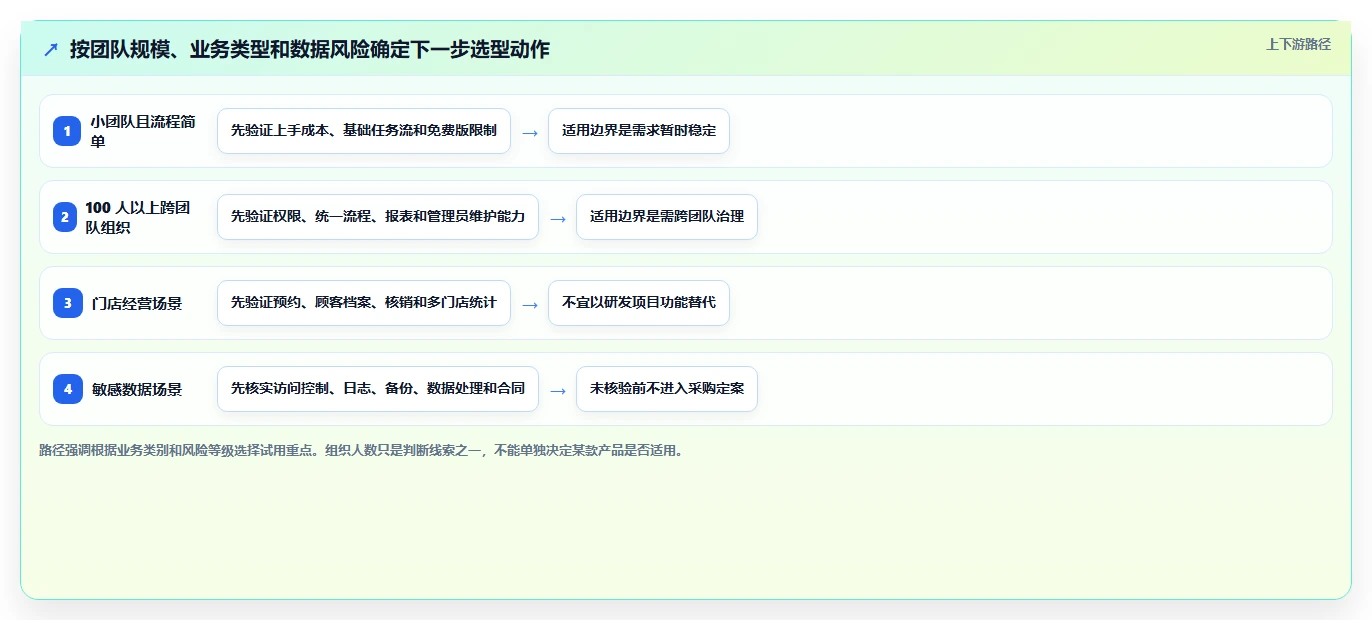This screenshot has width=1372, height=620.
Task: Click the 上下游路径 label in the header
Action: point(1298,44)
